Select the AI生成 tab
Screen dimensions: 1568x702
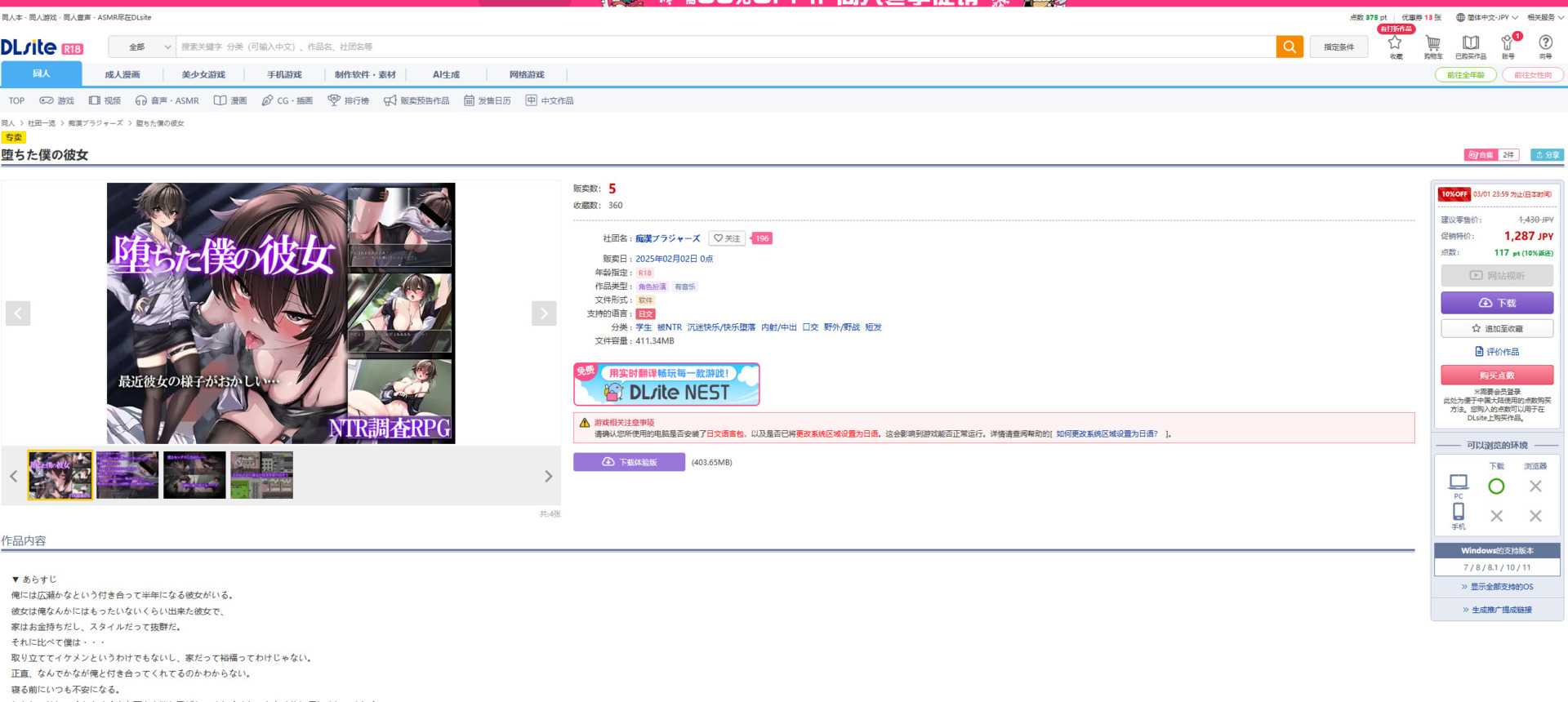pos(446,74)
